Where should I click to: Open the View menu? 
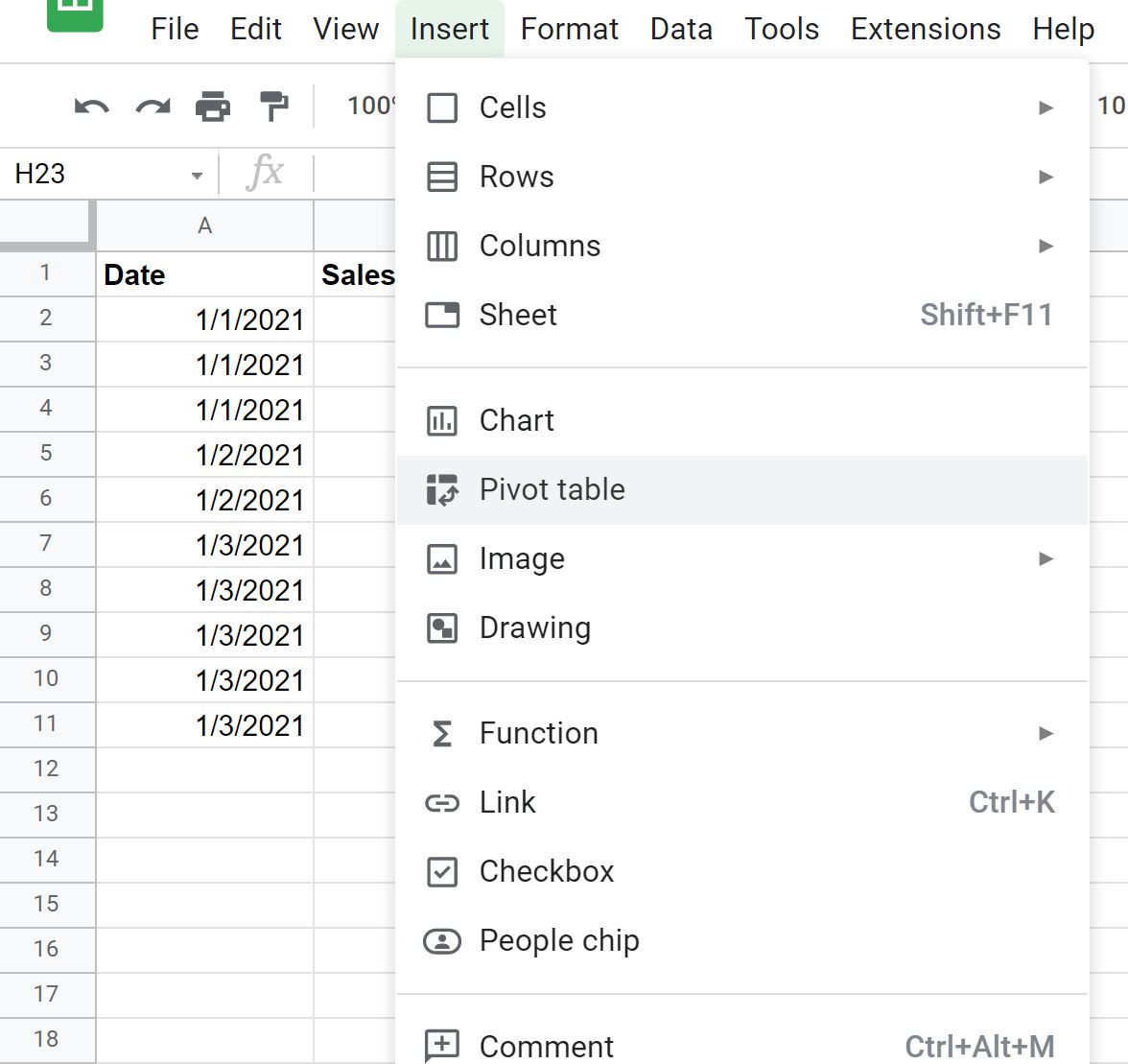(x=346, y=30)
